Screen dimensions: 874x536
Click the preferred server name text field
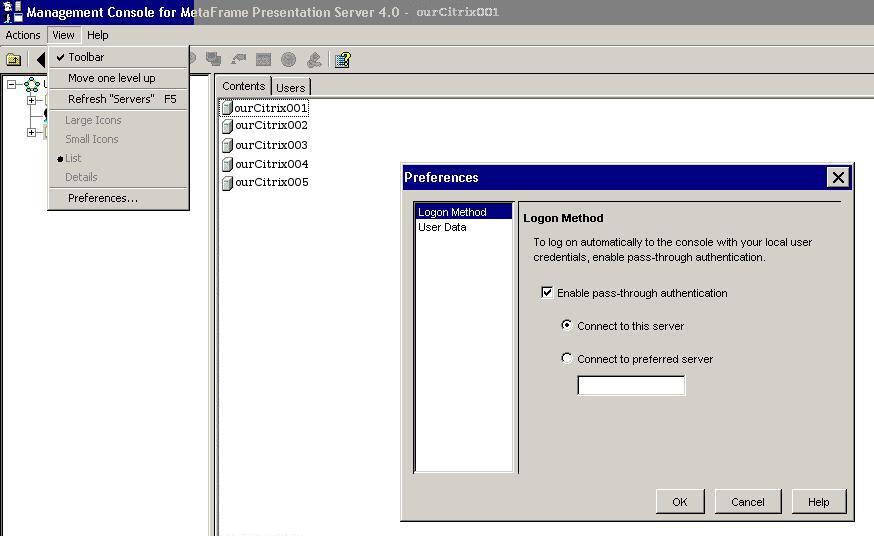coord(631,385)
